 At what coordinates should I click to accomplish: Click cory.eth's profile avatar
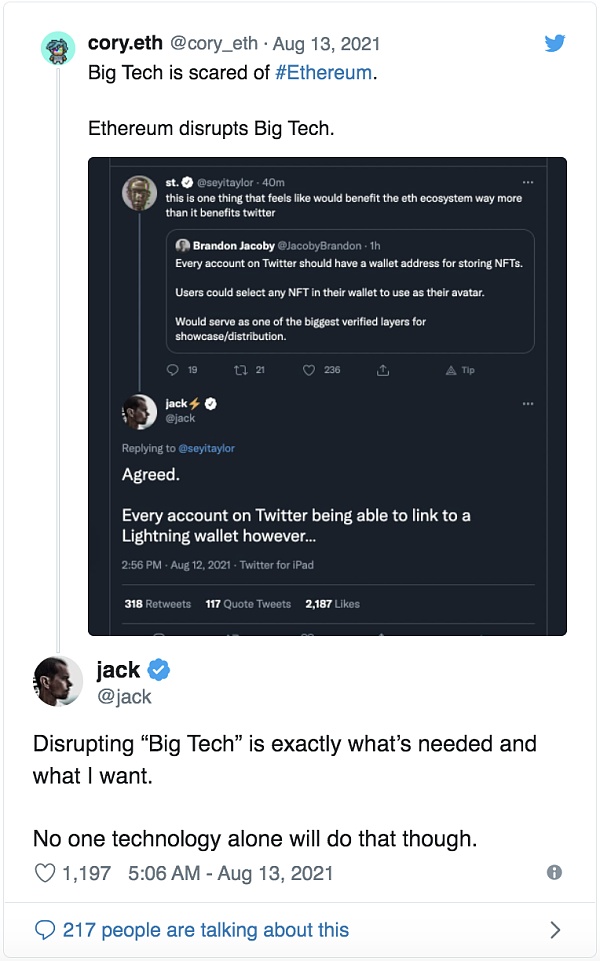point(58,47)
